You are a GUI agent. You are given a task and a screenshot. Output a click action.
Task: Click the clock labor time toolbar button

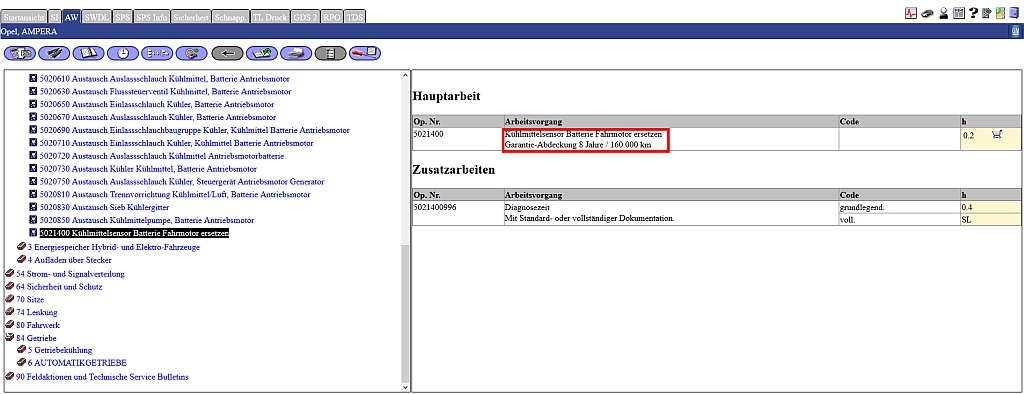tap(123, 54)
